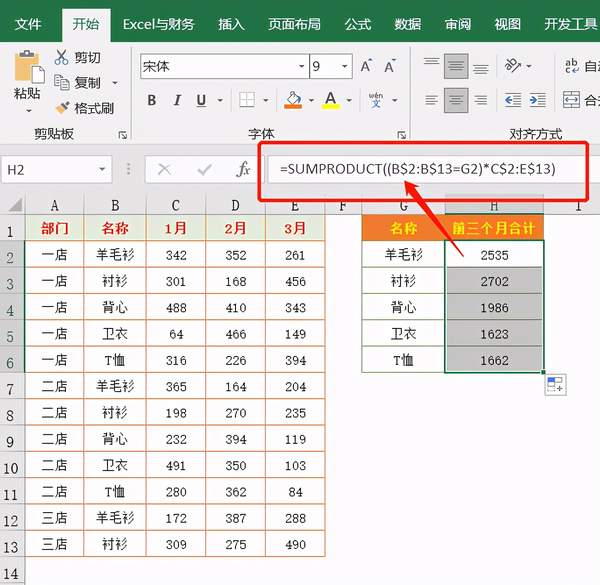Click the wrap text icon in alignment group

point(572,66)
